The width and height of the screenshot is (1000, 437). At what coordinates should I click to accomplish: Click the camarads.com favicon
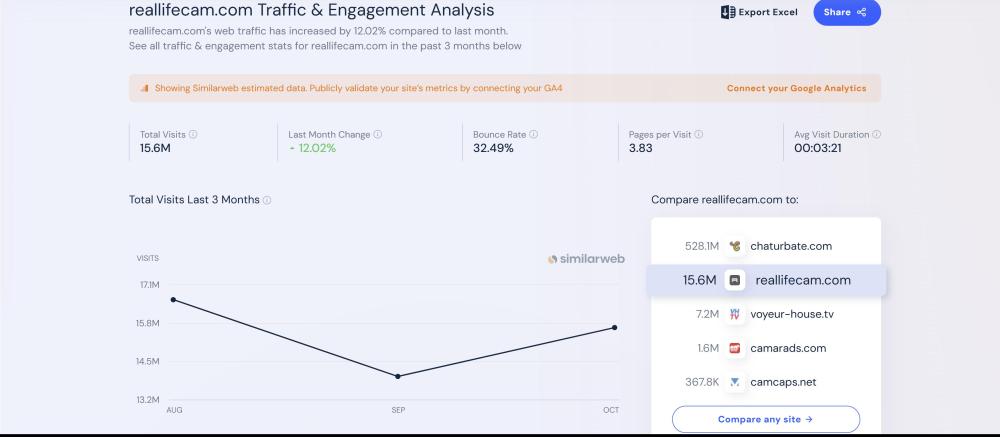click(x=736, y=348)
